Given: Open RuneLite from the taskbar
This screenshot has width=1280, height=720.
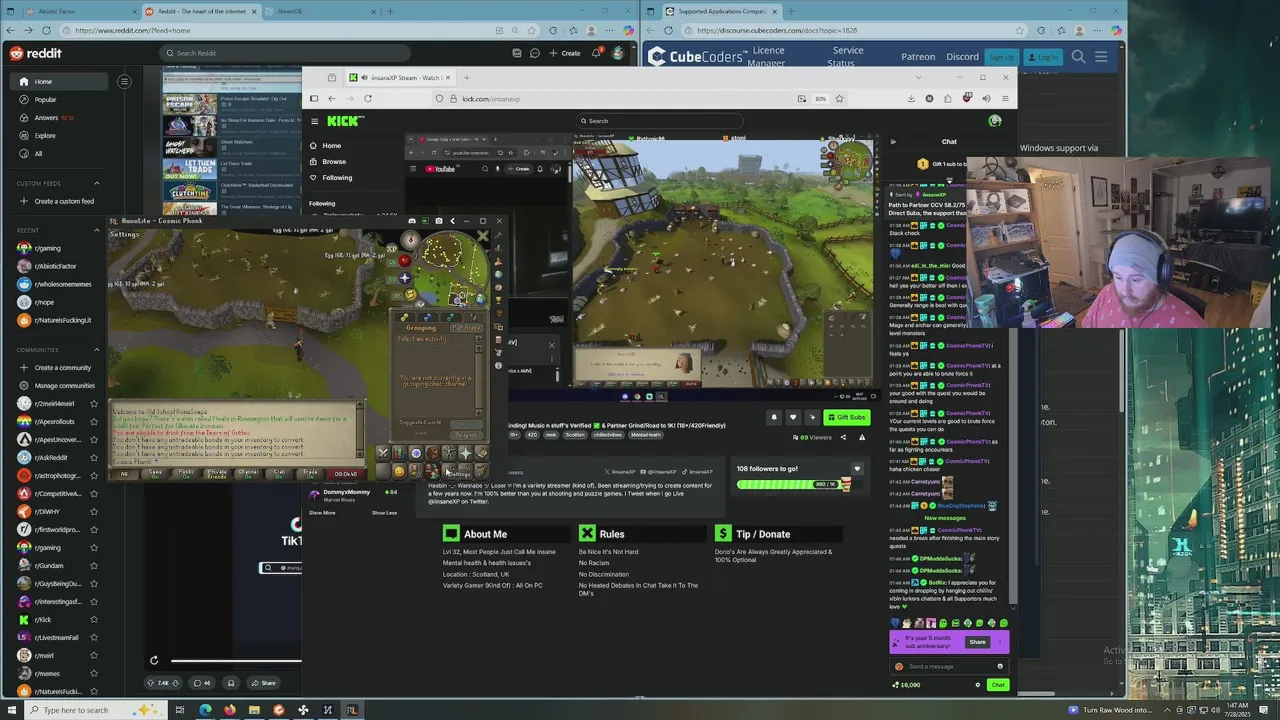Looking at the screenshot, I should 352,710.
